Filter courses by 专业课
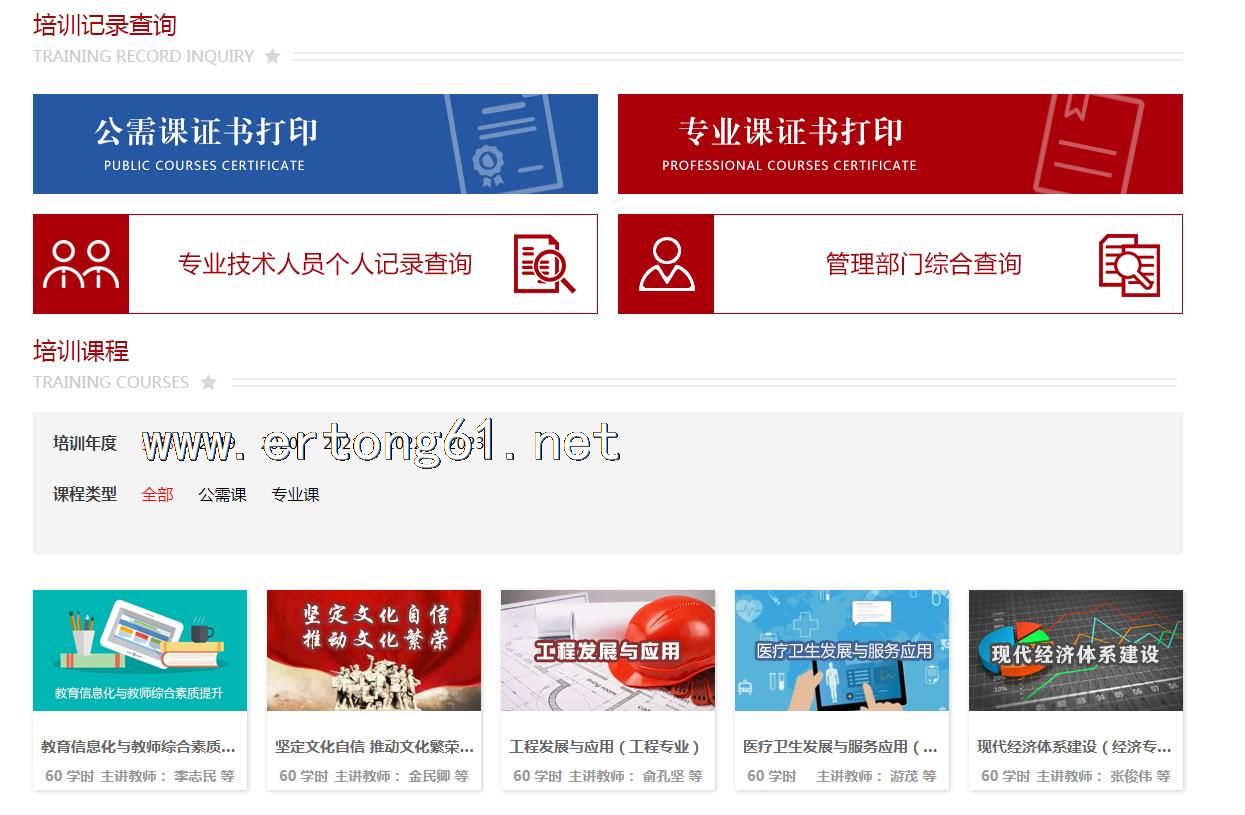Screen dimensions: 1245x815 tap(295, 494)
